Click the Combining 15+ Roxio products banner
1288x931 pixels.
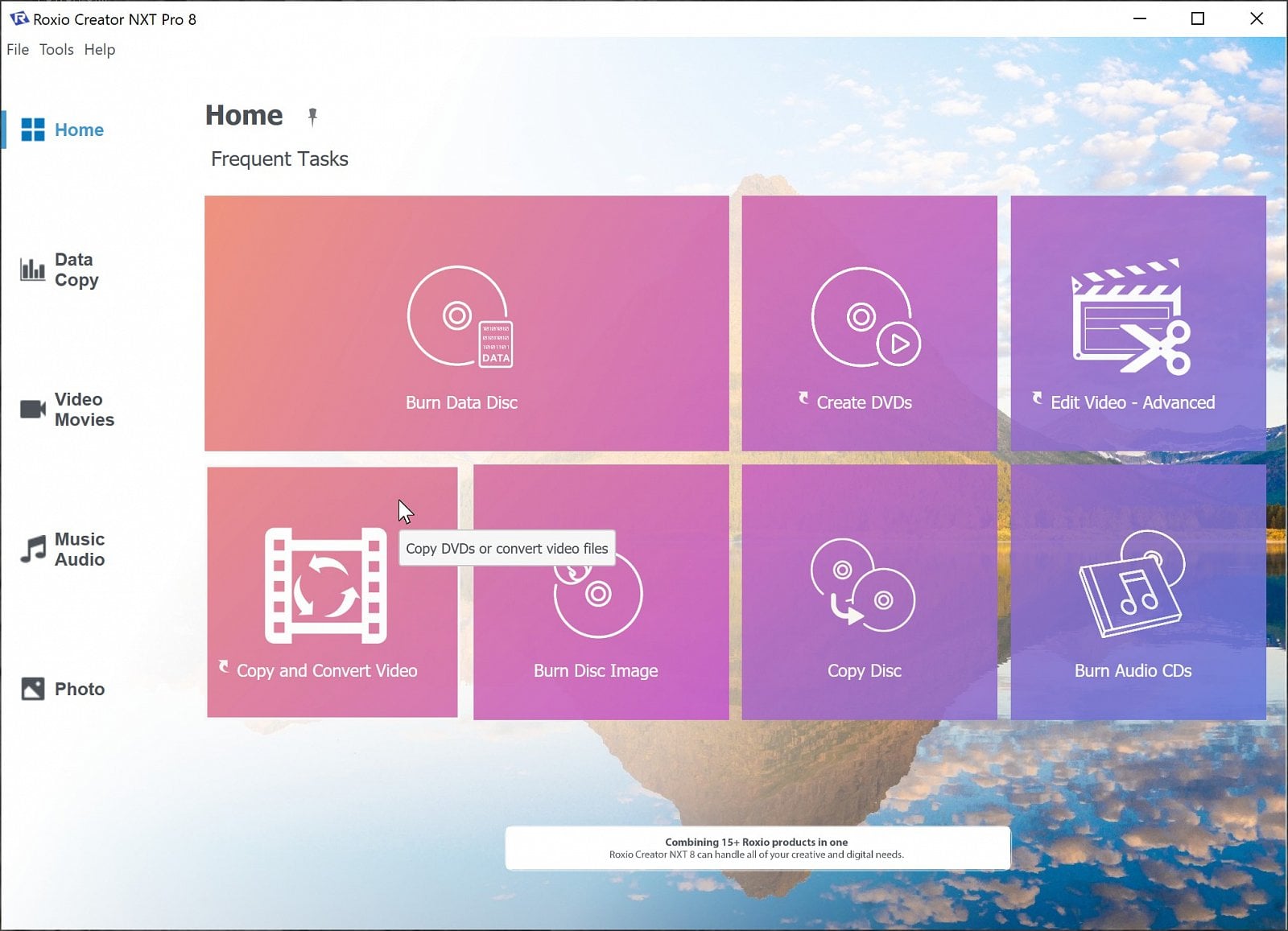click(x=758, y=848)
